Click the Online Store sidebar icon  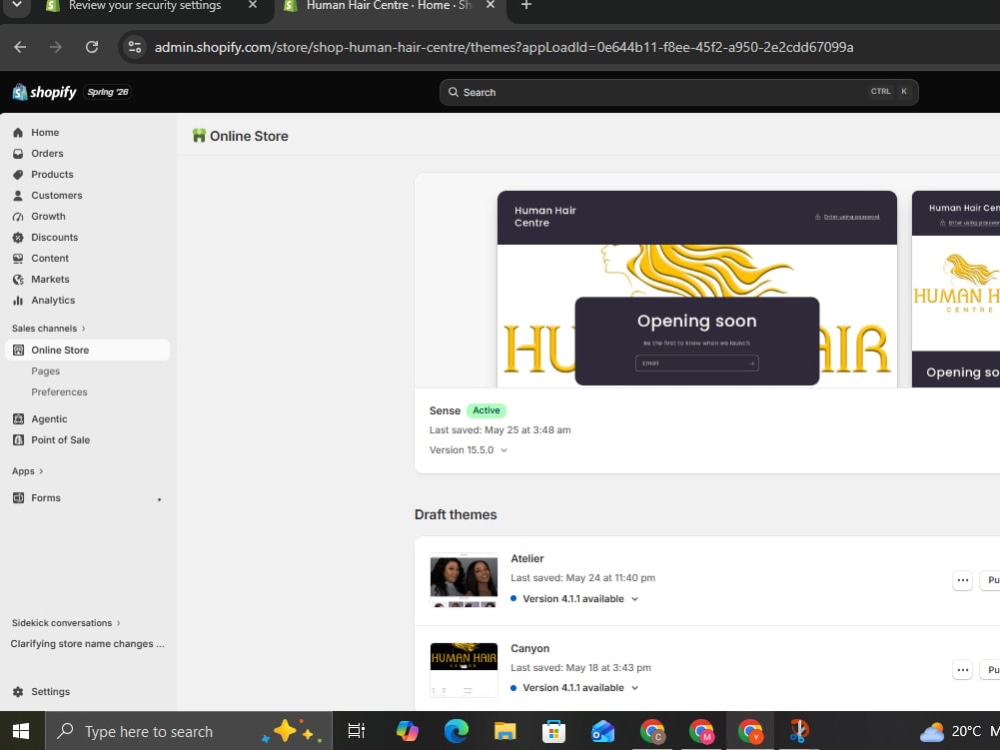[18, 350]
